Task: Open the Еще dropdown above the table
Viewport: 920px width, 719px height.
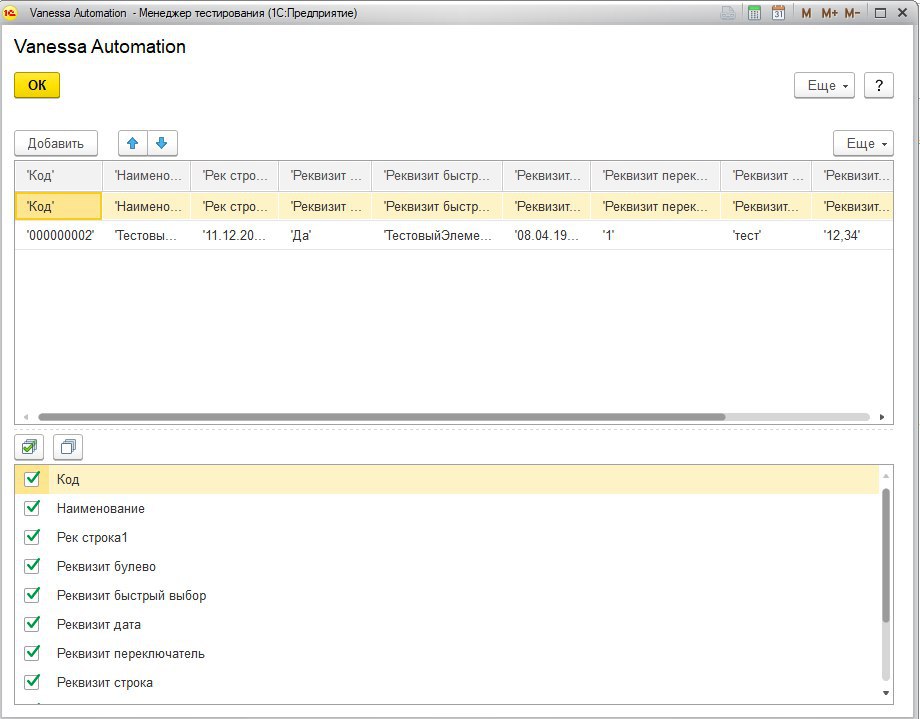Action: [x=863, y=143]
